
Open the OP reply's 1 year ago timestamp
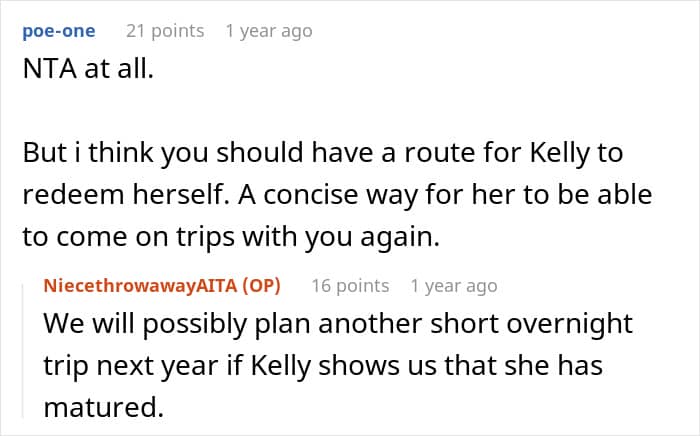(x=454, y=286)
